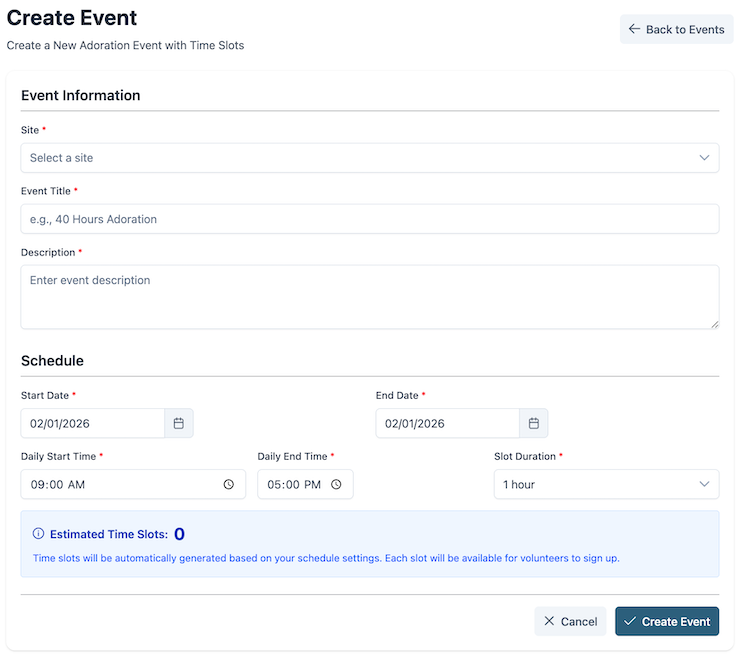Image resolution: width=740 pixels, height=658 pixels.
Task: Select the hour '09' in Daily Start Time
Action: click(x=38, y=484)
